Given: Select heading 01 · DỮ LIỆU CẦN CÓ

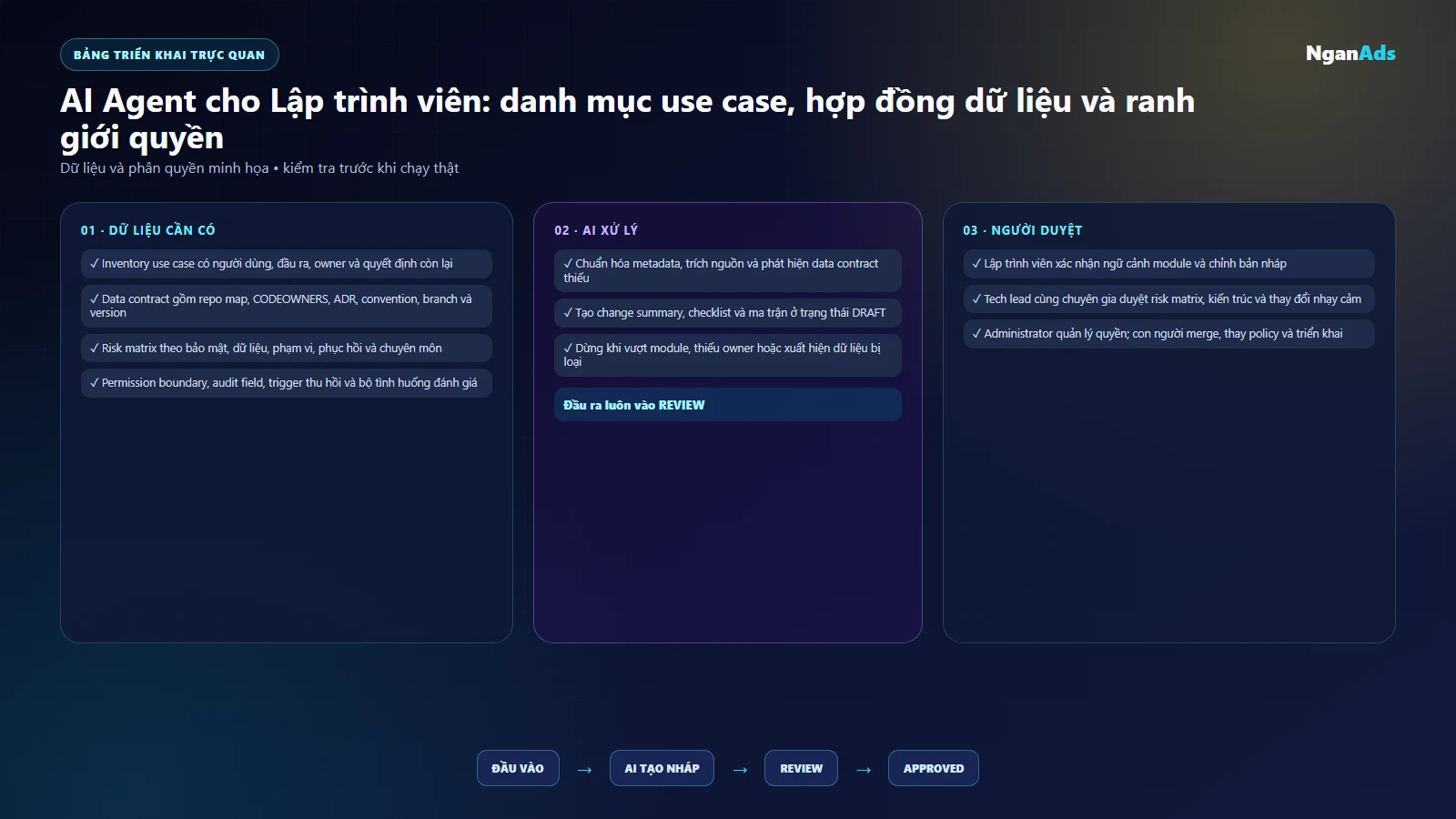Looking at the screenshot, I should [148, 230].
